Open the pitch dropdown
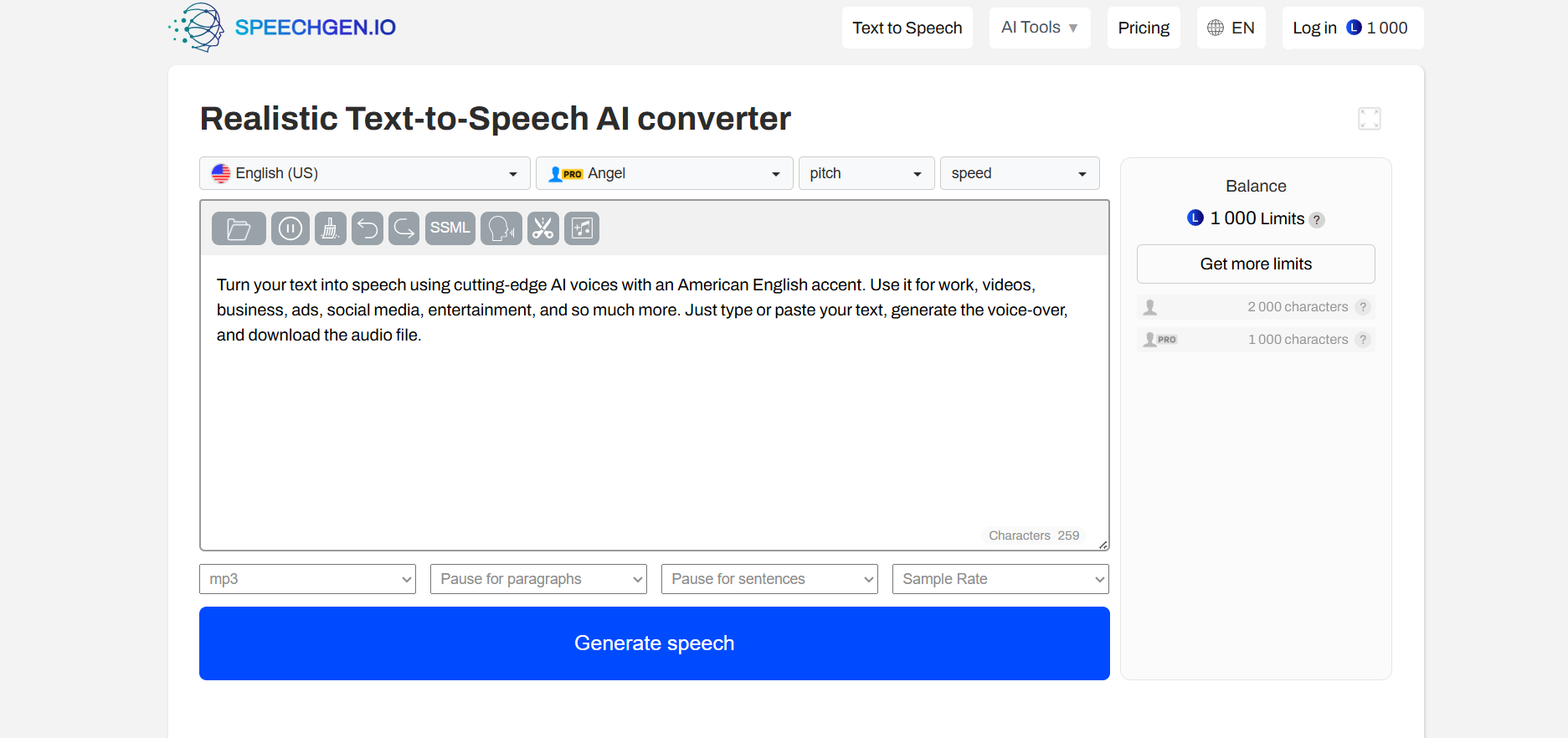1568x738 pixels. (866, 173)
